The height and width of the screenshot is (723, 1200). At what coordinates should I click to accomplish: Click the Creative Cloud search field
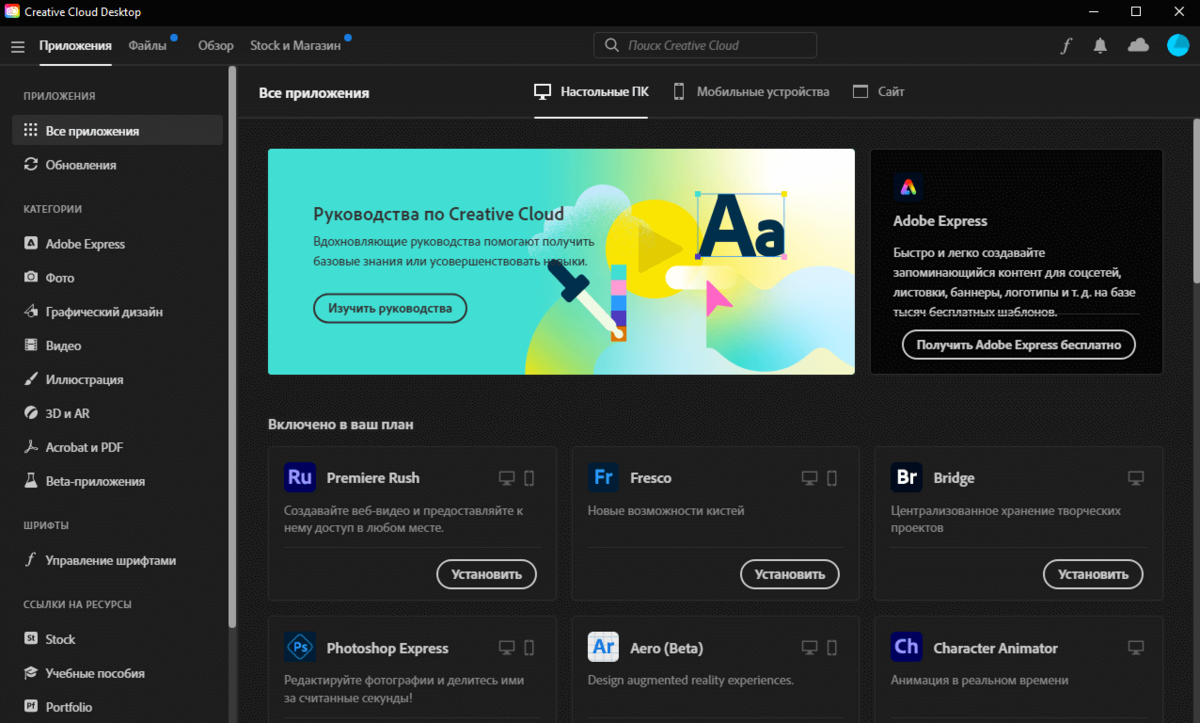click(x=705, y=45)
